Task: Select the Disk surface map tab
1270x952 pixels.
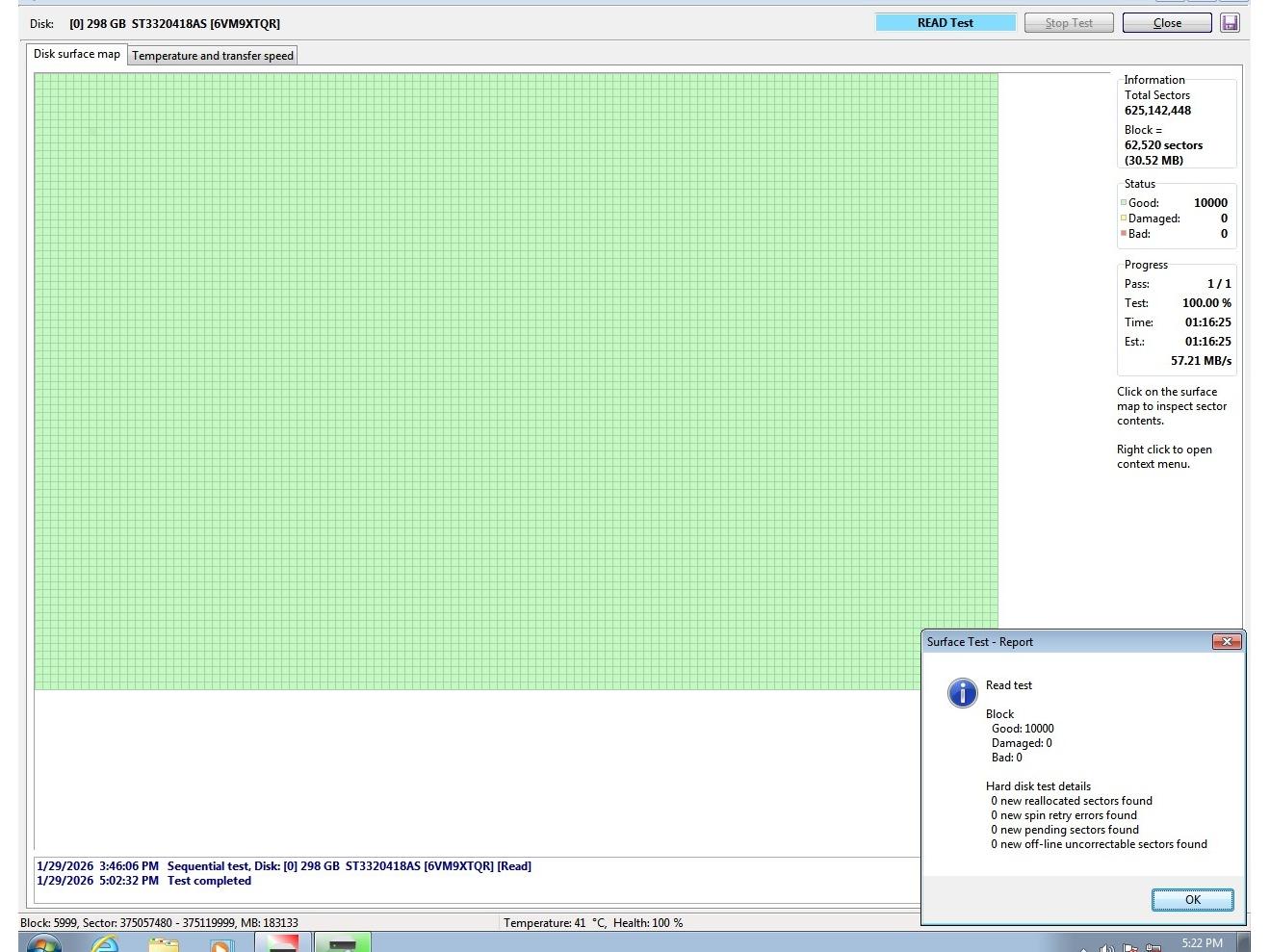Action: (77, 54)
